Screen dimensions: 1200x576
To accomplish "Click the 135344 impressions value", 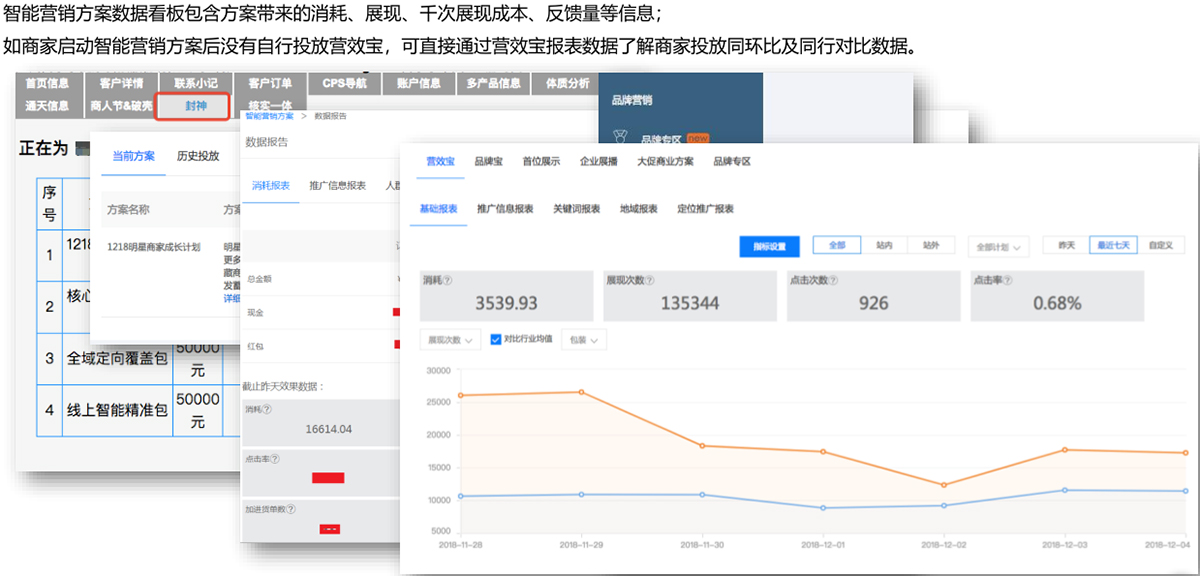I will [688, 303].
